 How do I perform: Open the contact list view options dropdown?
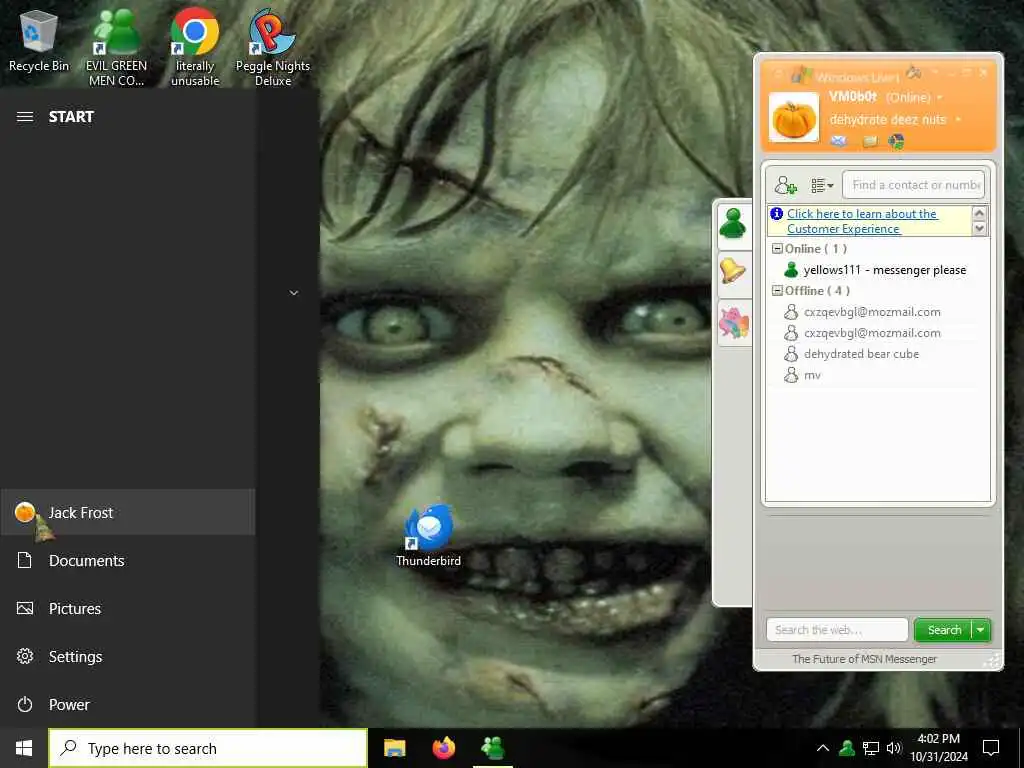point(822,185)
